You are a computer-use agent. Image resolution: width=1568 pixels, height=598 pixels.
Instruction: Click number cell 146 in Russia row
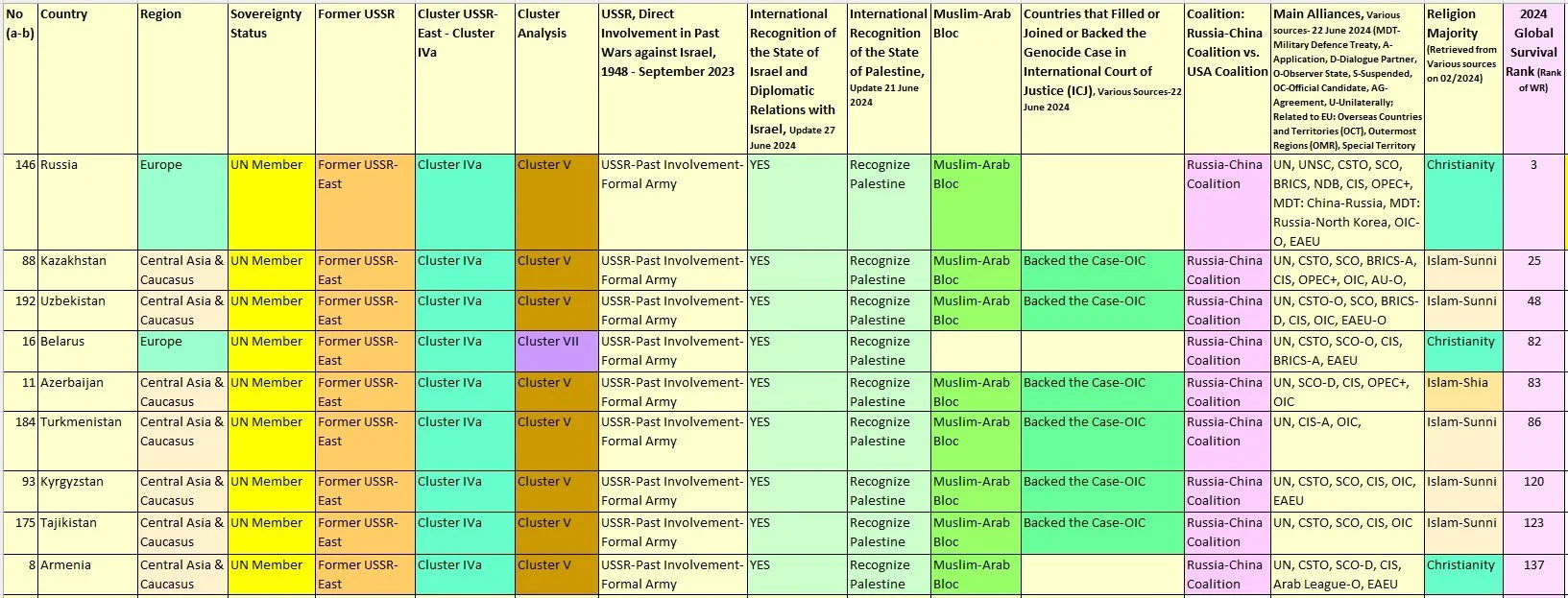point(20,202)
